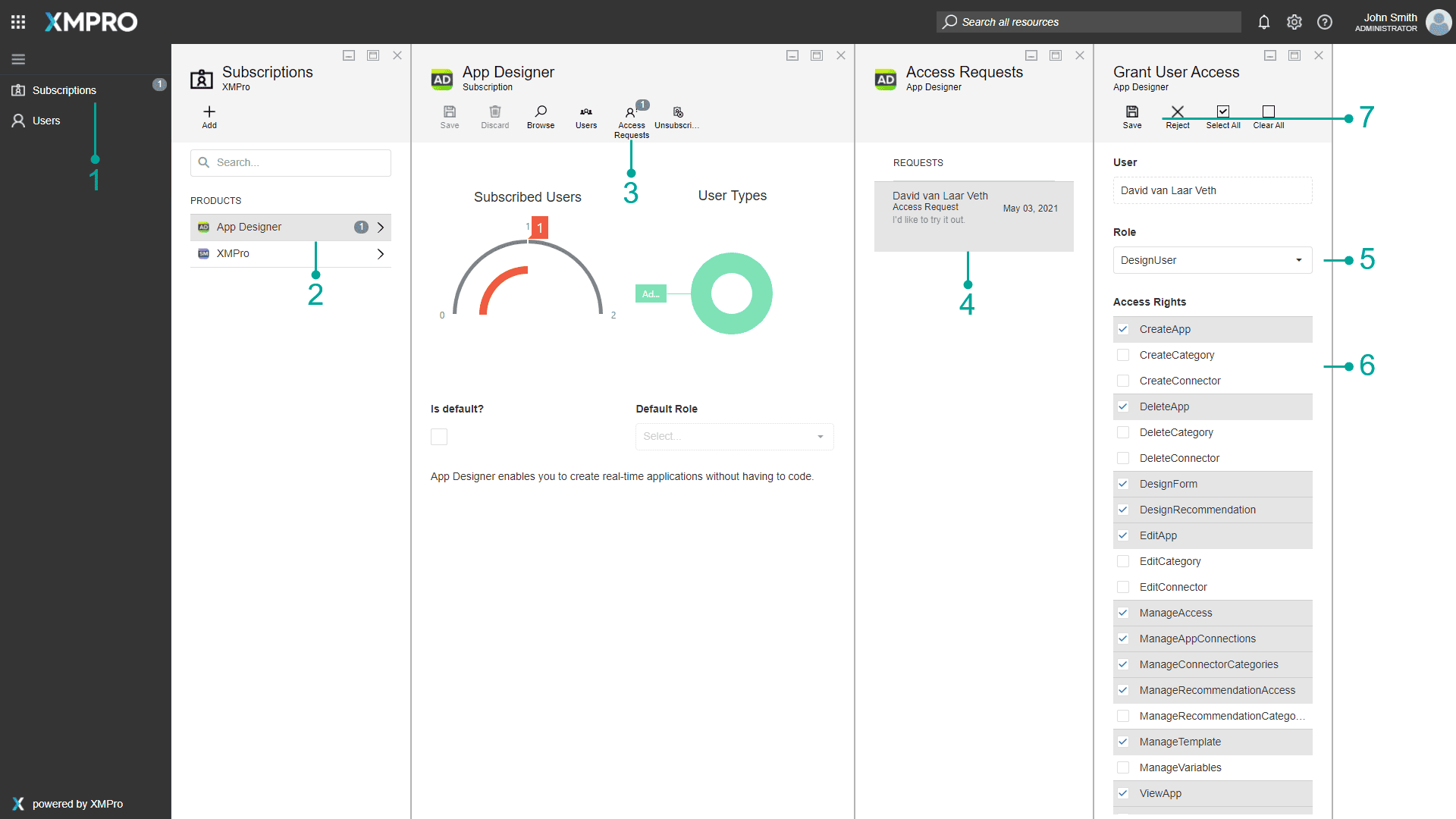Click the Unsubscribe toolbar icon
This screenshot has height=819, width=1456.
pyautogui.click(x=678, y=113)
